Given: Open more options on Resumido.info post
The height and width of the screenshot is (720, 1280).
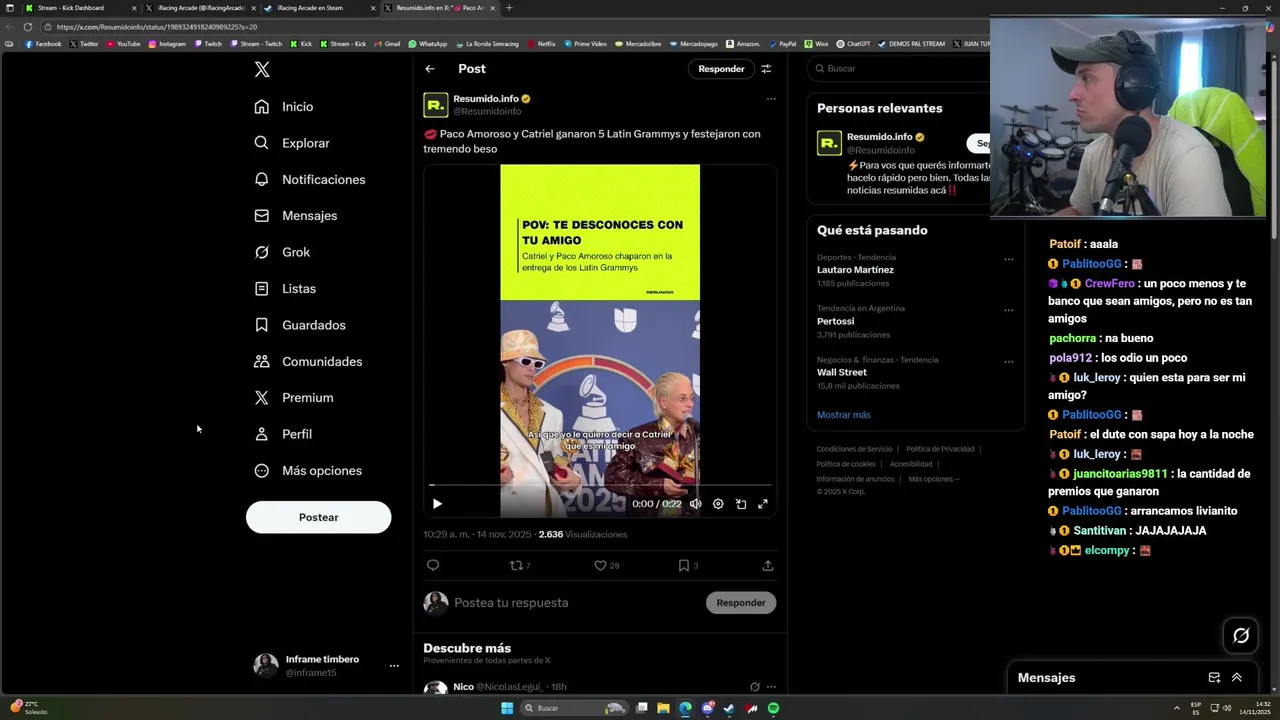Looking at the screenshot, I should point(771,99).
